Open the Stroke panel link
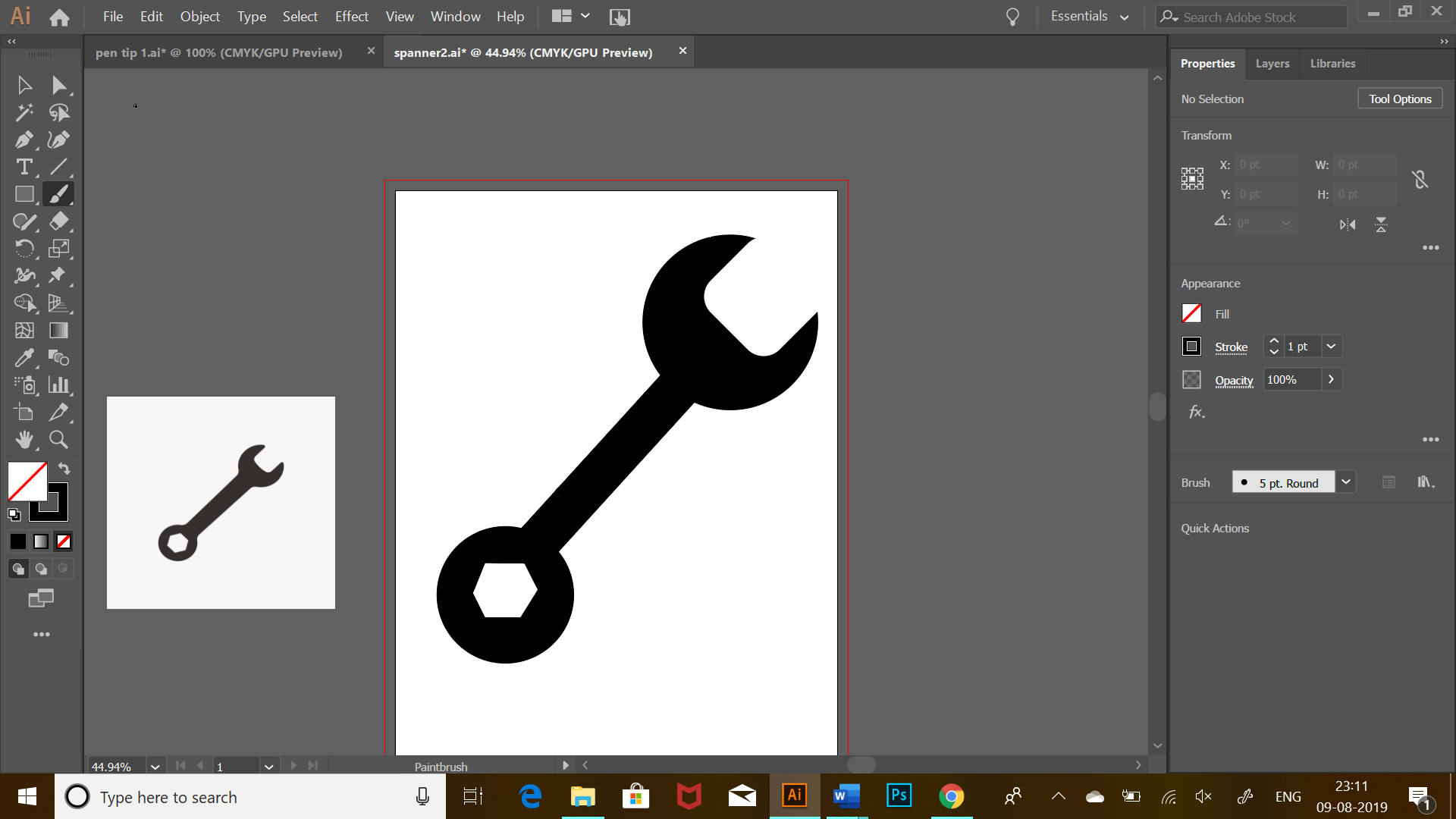Image resolution: width=1456 pixels, height=819 pixels. tap(1231, 347)
